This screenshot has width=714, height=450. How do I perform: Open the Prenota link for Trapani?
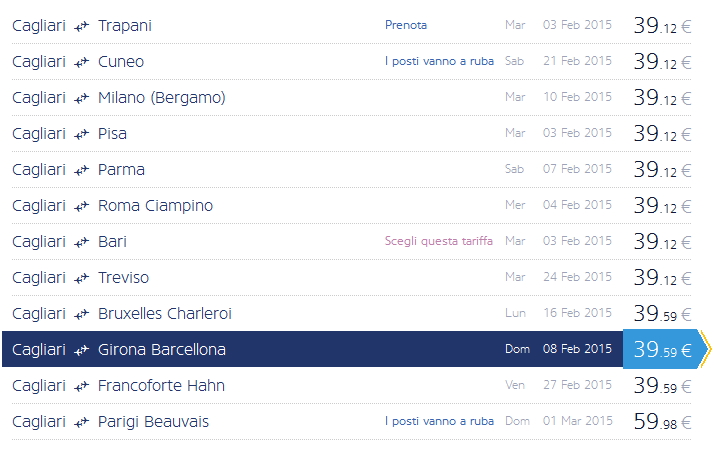point(405,25)
